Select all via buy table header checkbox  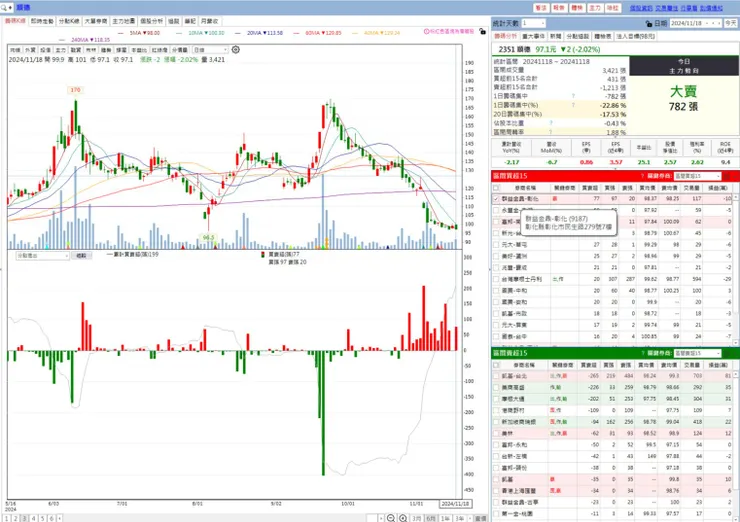pyautogui.click(x=496, y=188)
